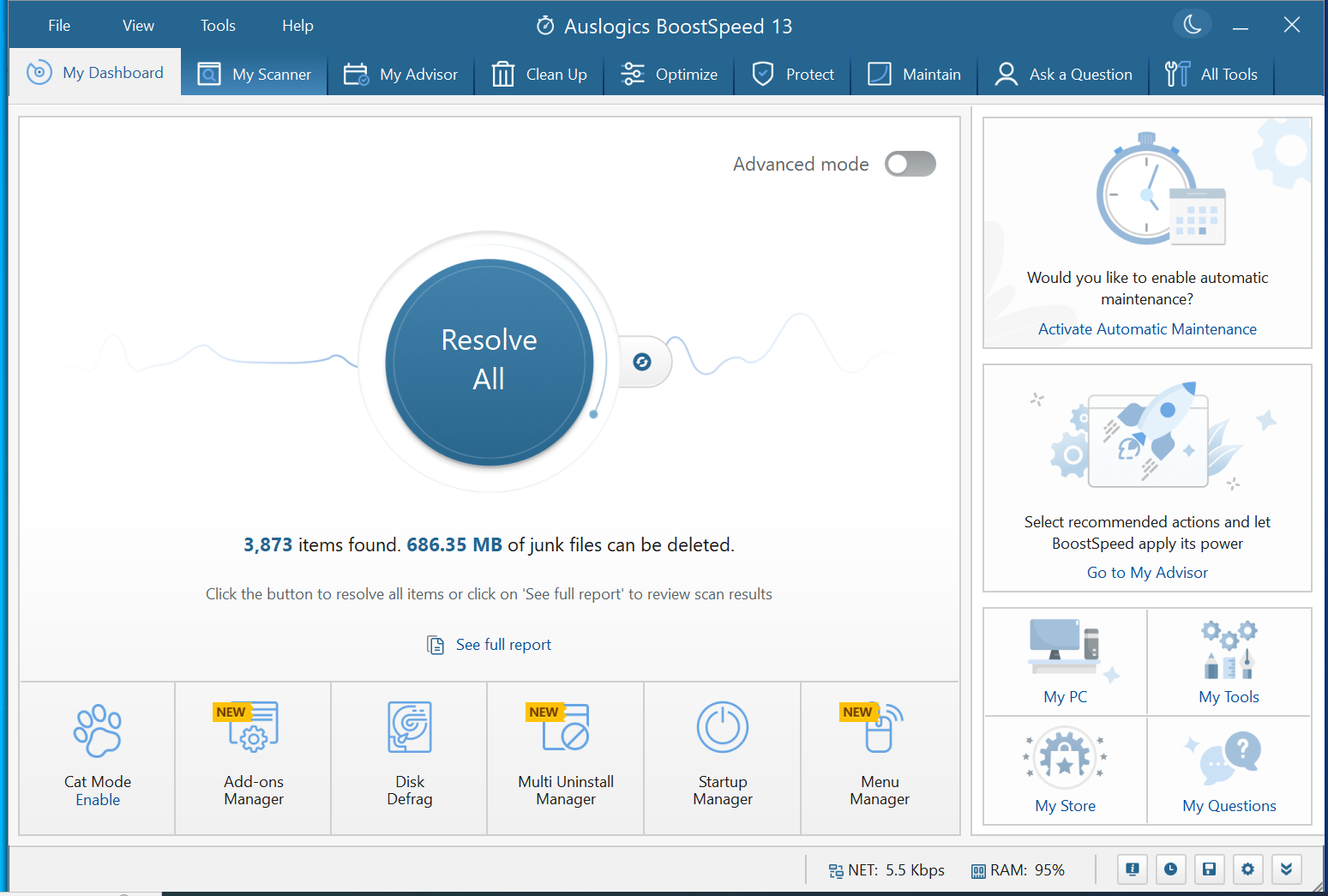
Task: Go to the Optimize tab
Action: pyautogui.click(x=670, y=75)
